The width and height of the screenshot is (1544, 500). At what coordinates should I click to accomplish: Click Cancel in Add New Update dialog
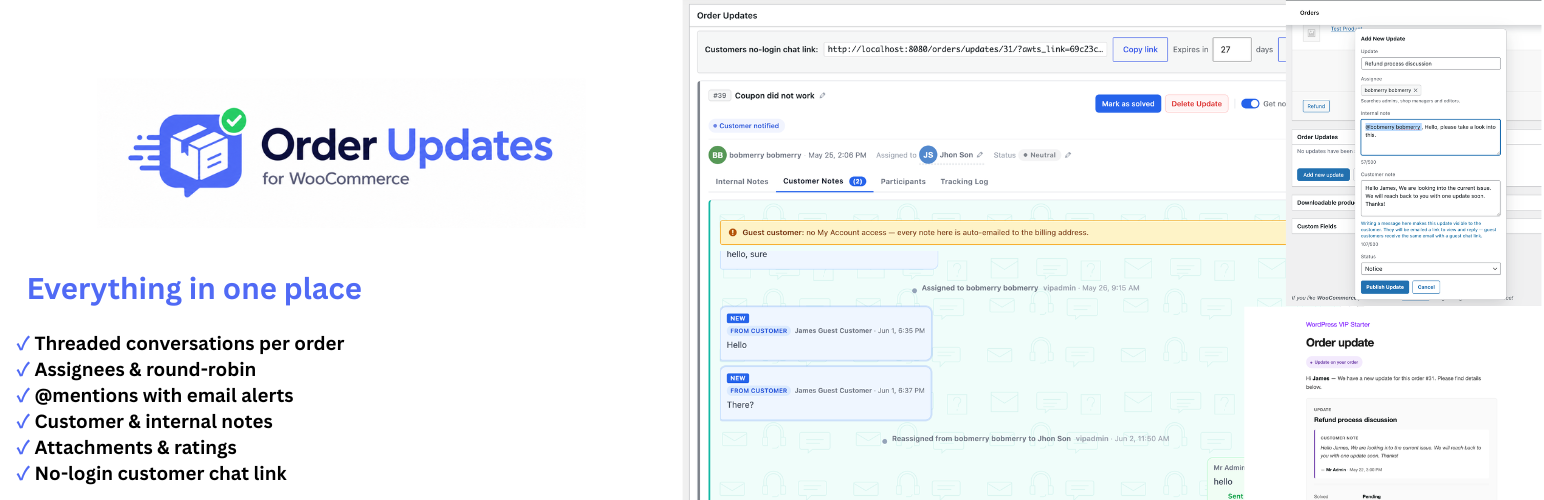coord(1426,287)
